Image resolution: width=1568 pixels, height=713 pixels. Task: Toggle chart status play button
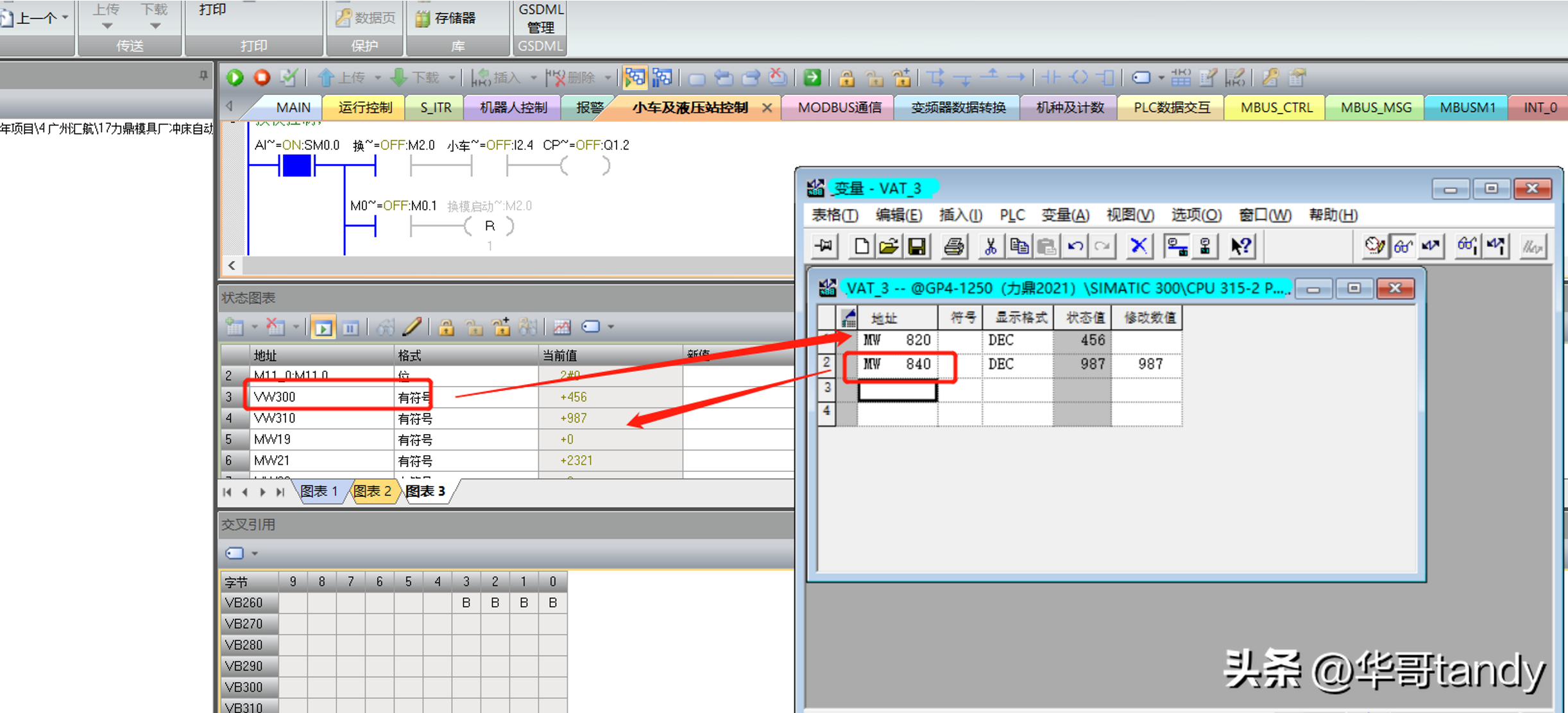pyautogui.click(x=323, y=328)
